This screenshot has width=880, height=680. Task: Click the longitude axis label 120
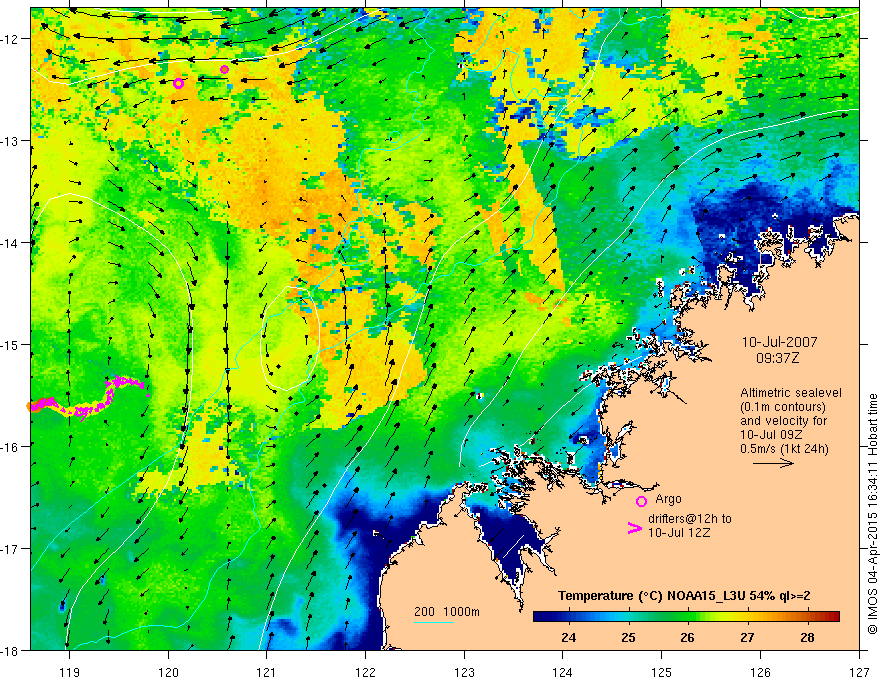[x=168, y=672]
